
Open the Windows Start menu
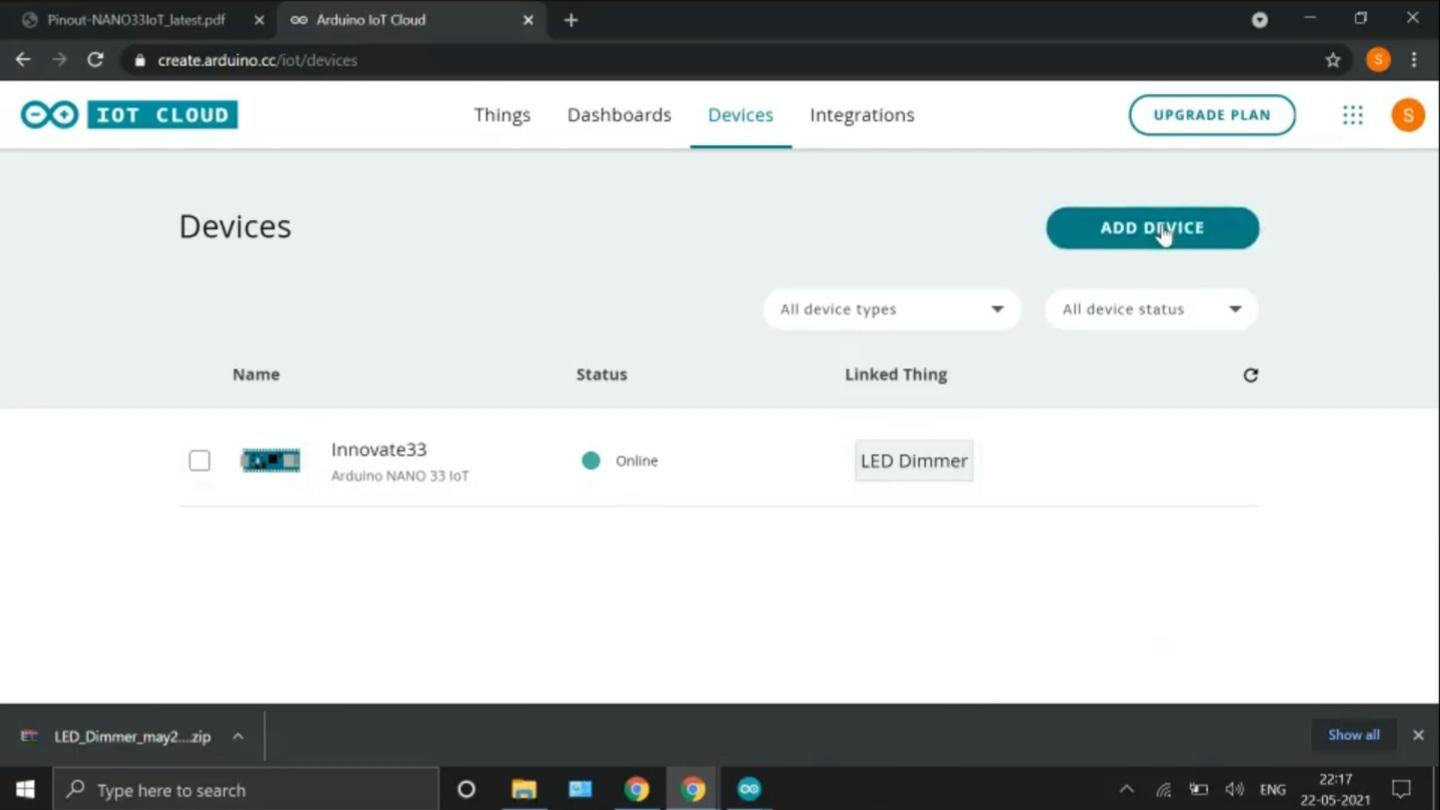point(25,789)
